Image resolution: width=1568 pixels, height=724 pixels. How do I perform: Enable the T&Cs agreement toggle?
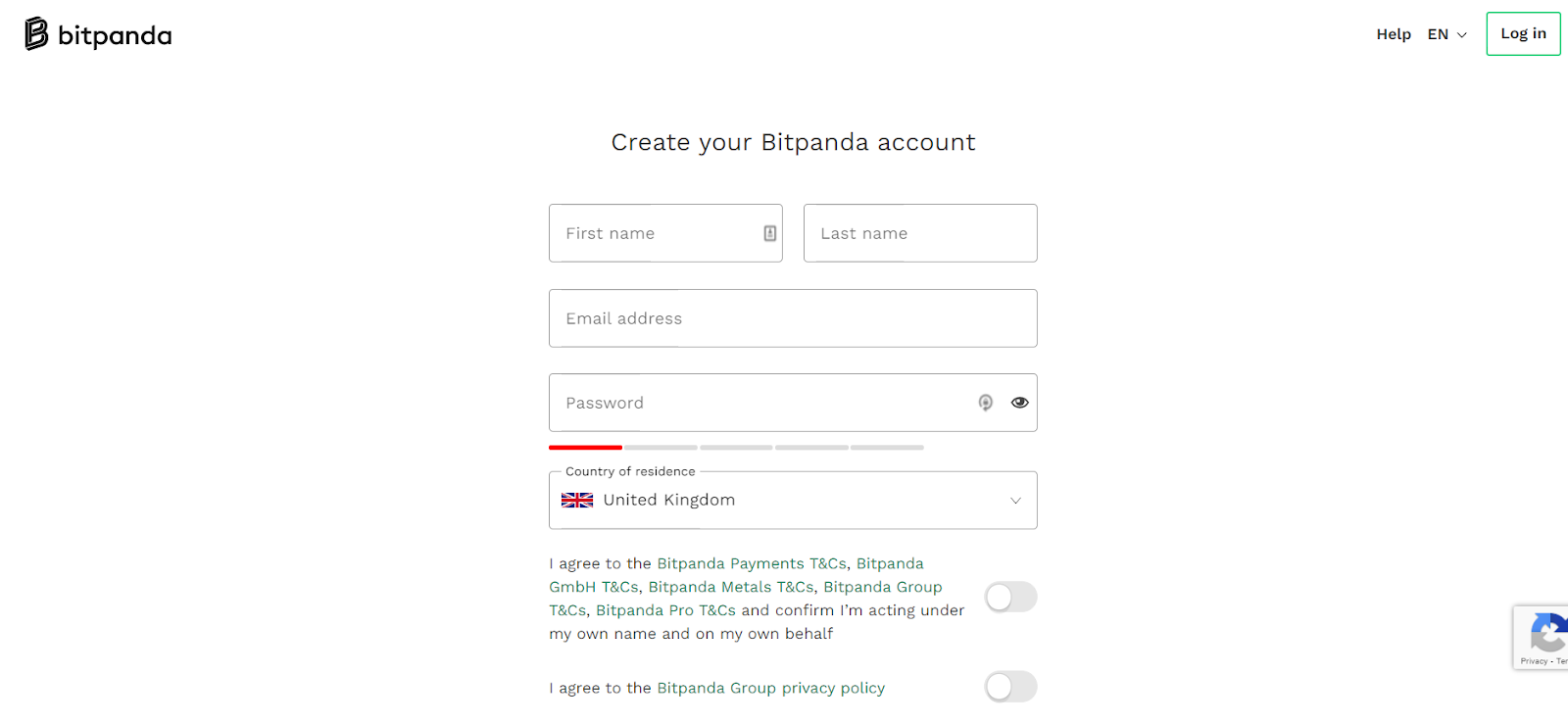click(1010, 597)
